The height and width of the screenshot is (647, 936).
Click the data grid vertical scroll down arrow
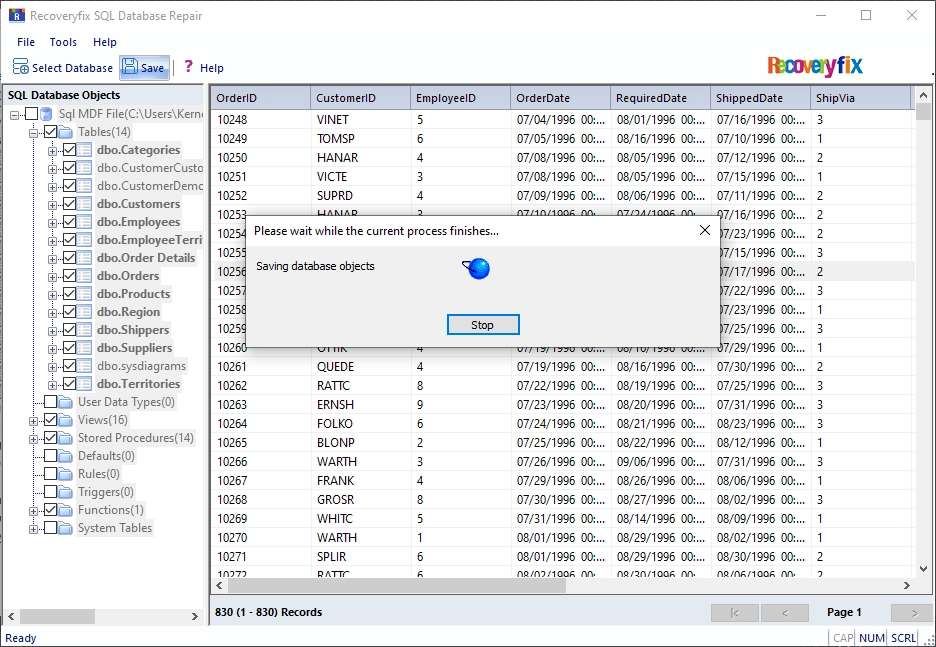tap(923, 569)
